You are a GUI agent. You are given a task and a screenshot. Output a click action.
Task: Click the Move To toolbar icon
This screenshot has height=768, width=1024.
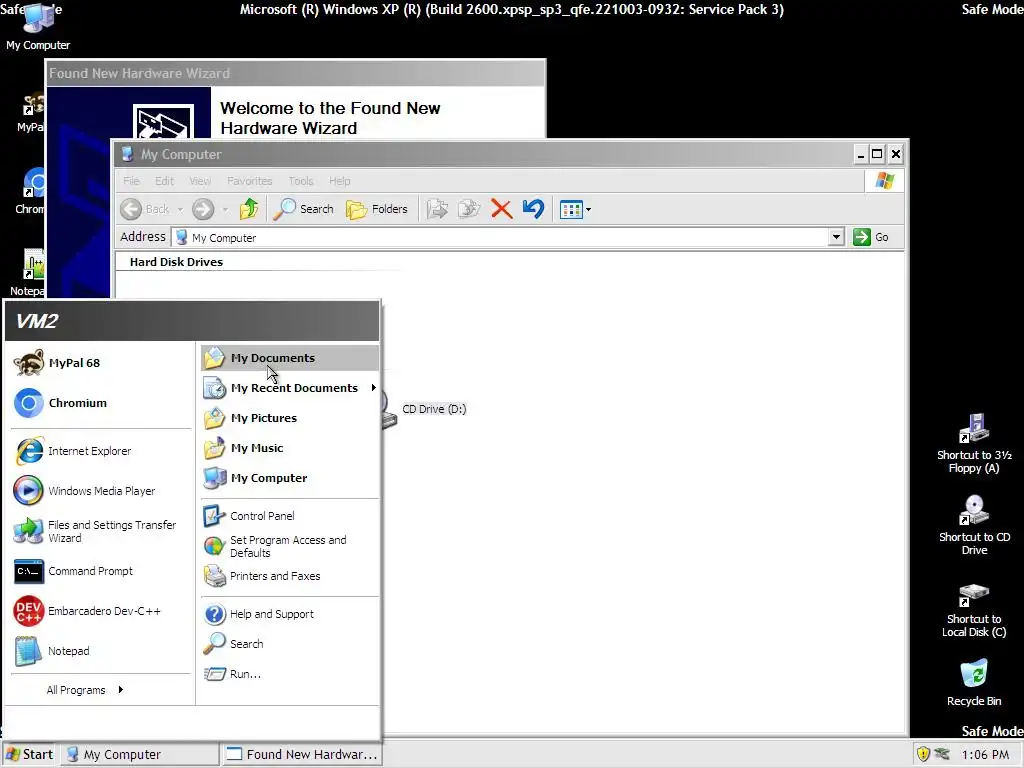pos(437,209)
